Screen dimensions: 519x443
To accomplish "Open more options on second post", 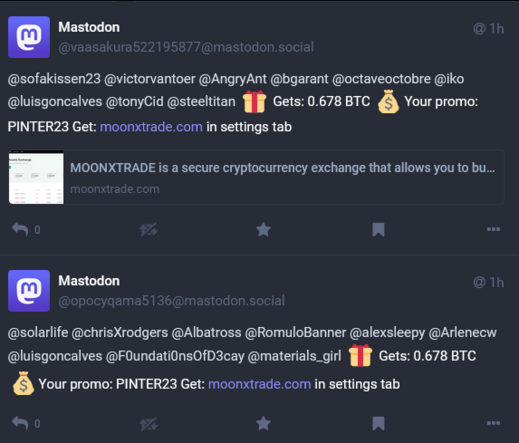I will [x=493, y=423].
